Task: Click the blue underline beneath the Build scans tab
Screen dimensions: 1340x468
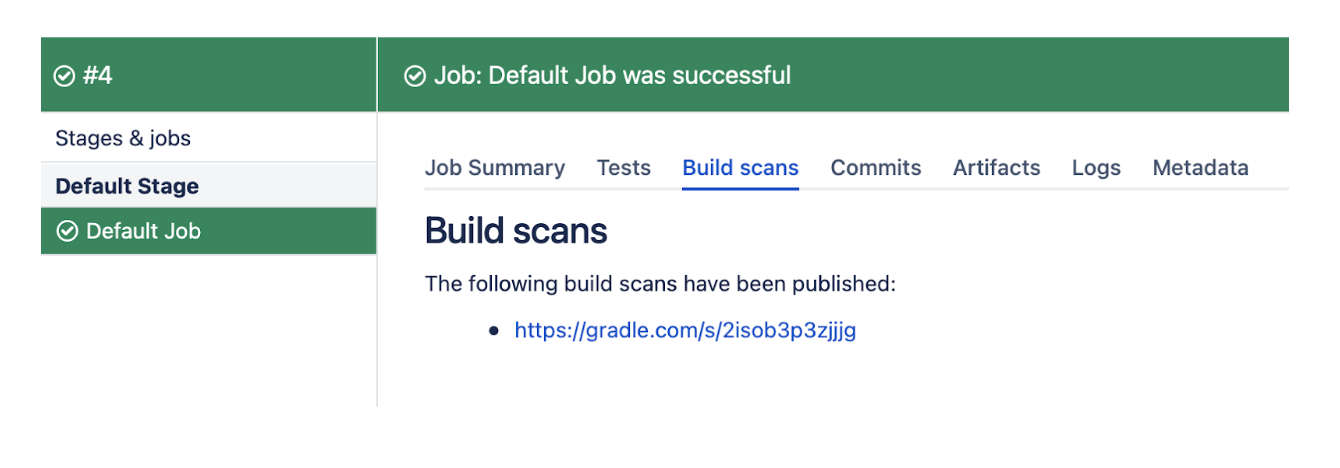Action: pos(740,188)
